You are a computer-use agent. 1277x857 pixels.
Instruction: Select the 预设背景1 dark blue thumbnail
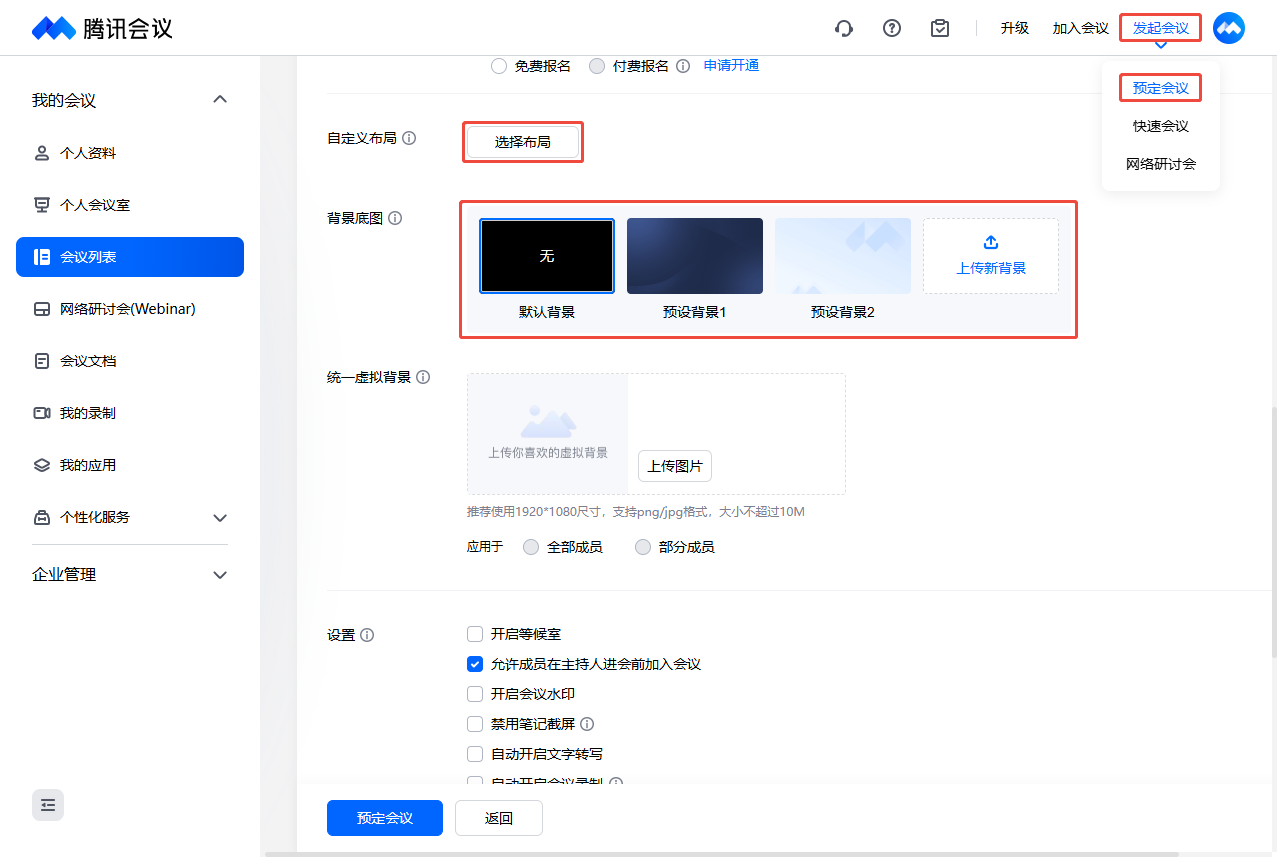pos(695,256)
